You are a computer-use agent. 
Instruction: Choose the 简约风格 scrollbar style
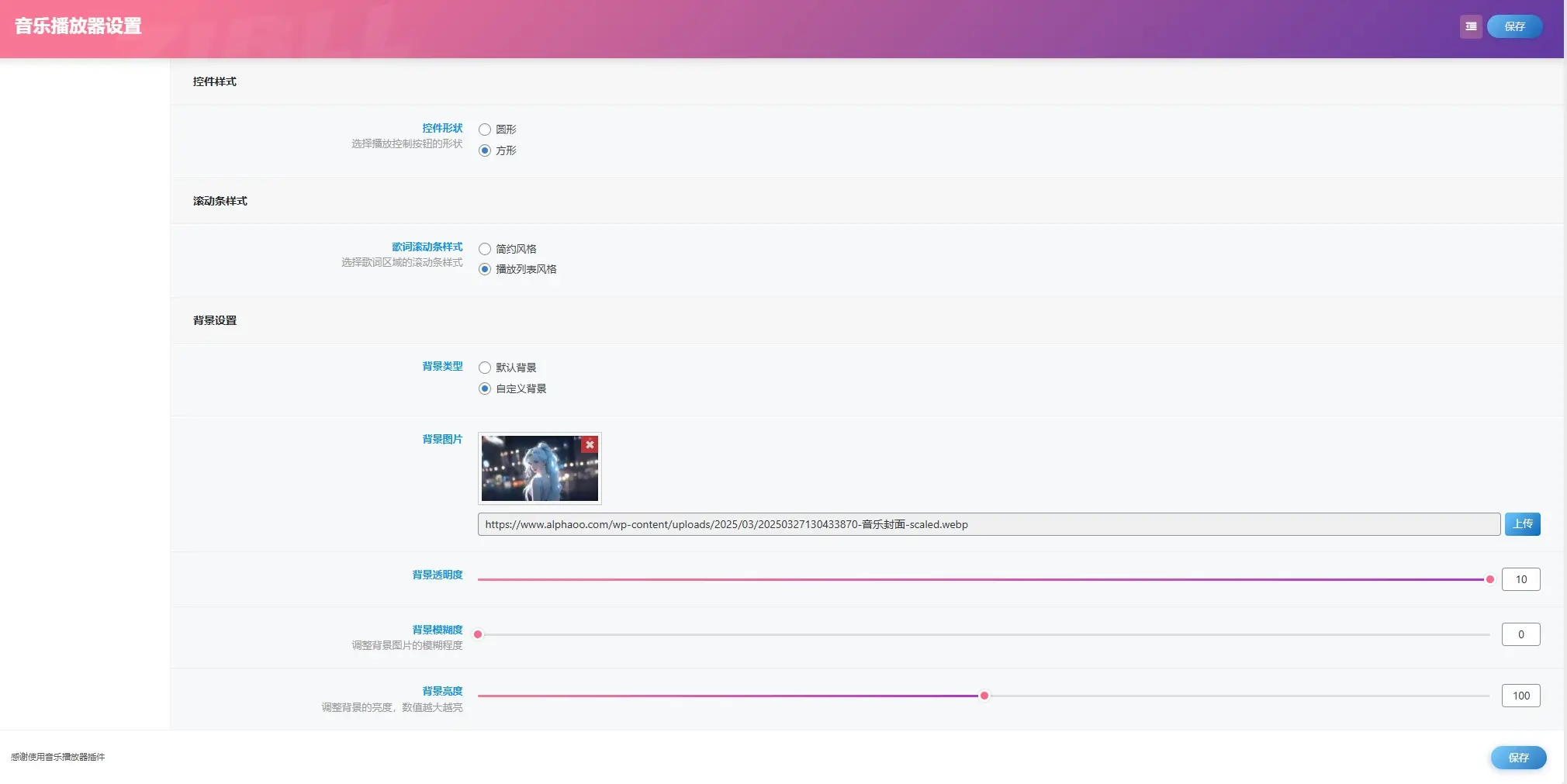[x=485, y=249]
